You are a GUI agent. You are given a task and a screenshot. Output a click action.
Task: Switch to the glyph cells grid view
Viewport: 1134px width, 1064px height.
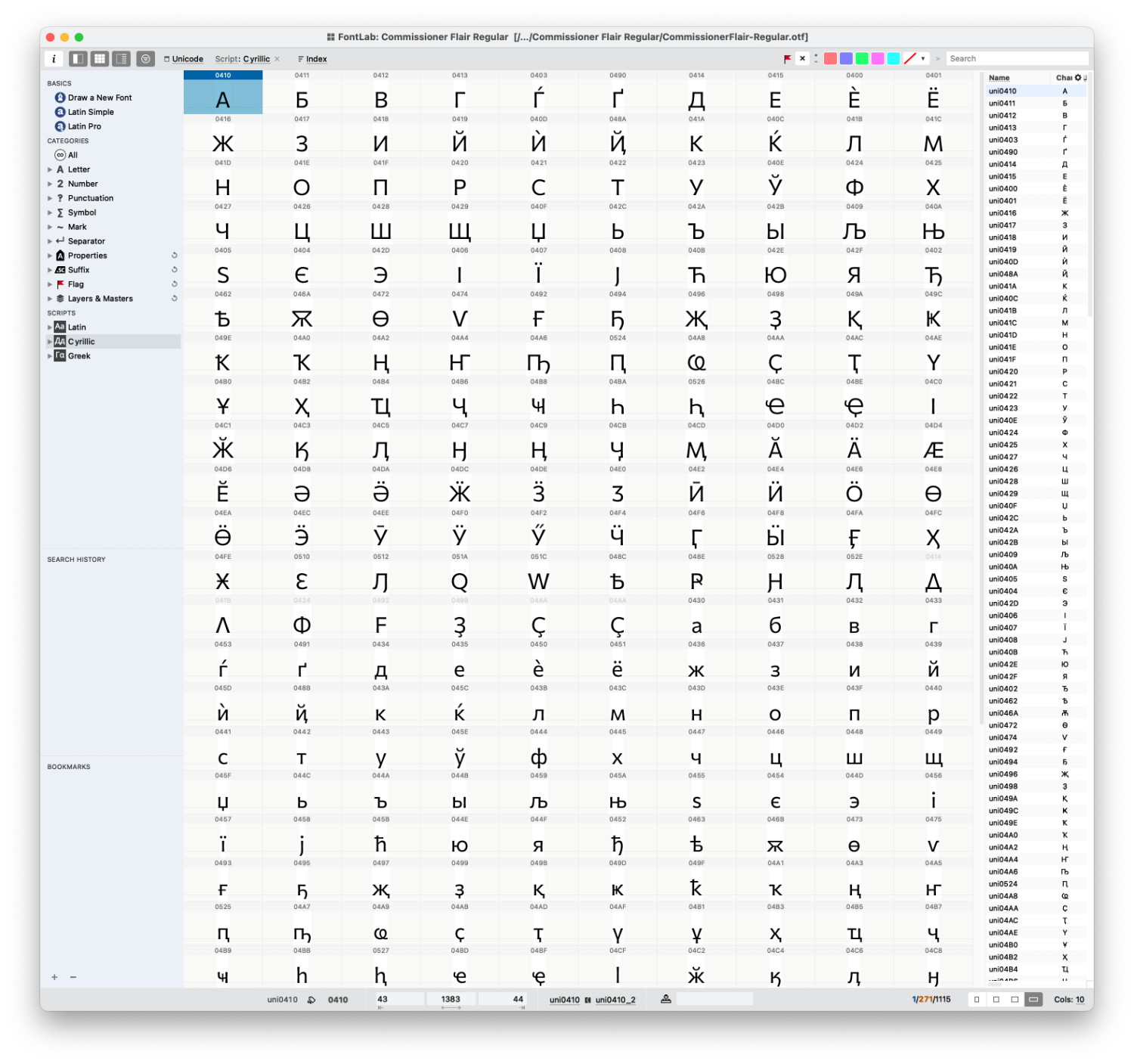coord(100,58)
